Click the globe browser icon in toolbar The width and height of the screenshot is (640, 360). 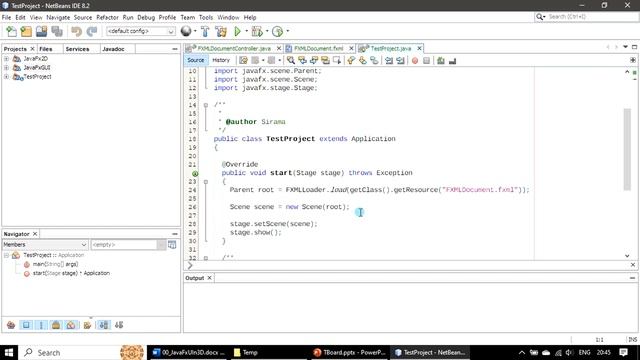tap(186, 31)
